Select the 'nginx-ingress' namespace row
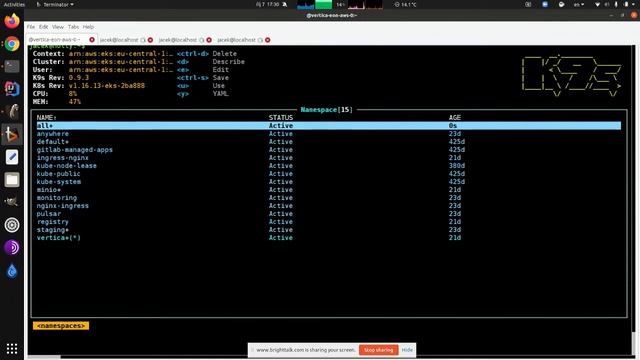 (x=329, y=206)
